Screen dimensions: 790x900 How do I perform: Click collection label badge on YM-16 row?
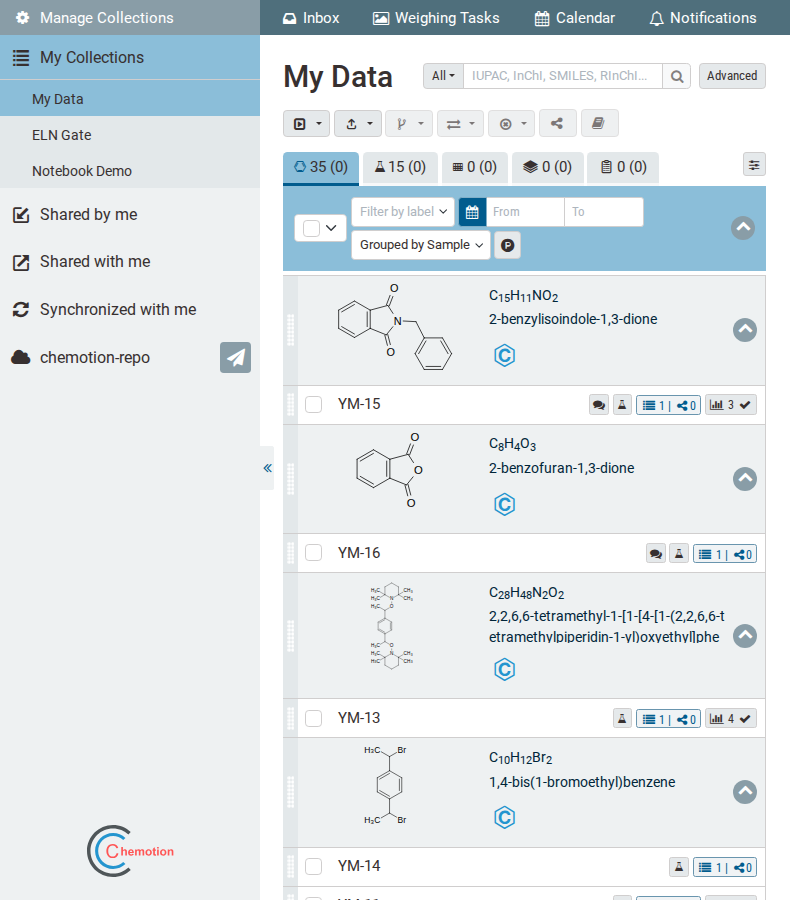point(725,554)
